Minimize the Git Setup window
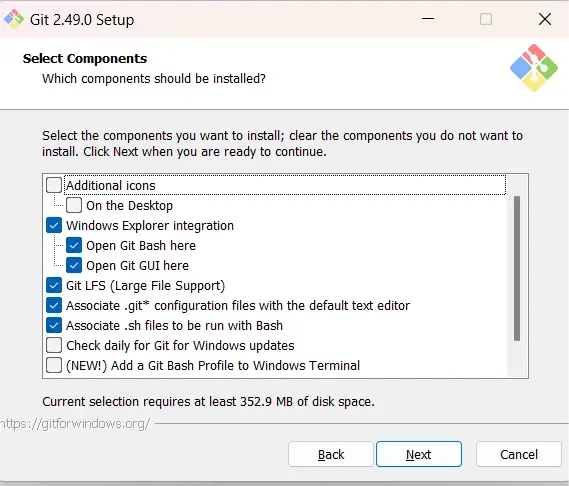 [428, 19]
